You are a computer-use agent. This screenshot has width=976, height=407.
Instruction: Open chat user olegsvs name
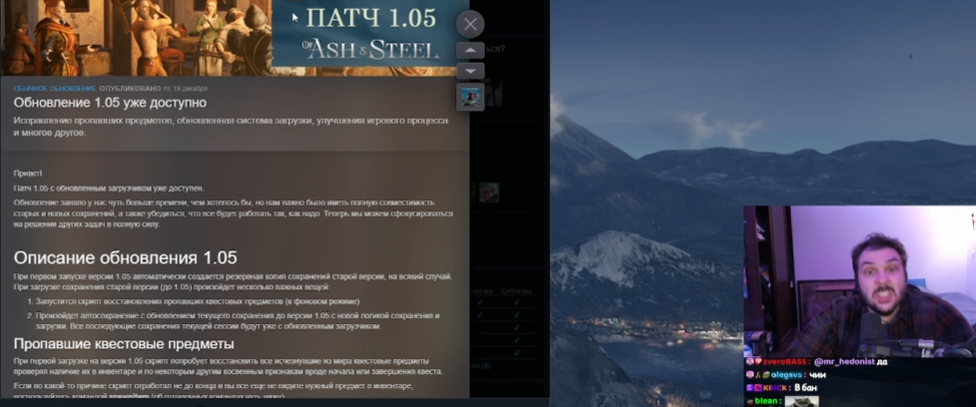(x=786, y=375)
